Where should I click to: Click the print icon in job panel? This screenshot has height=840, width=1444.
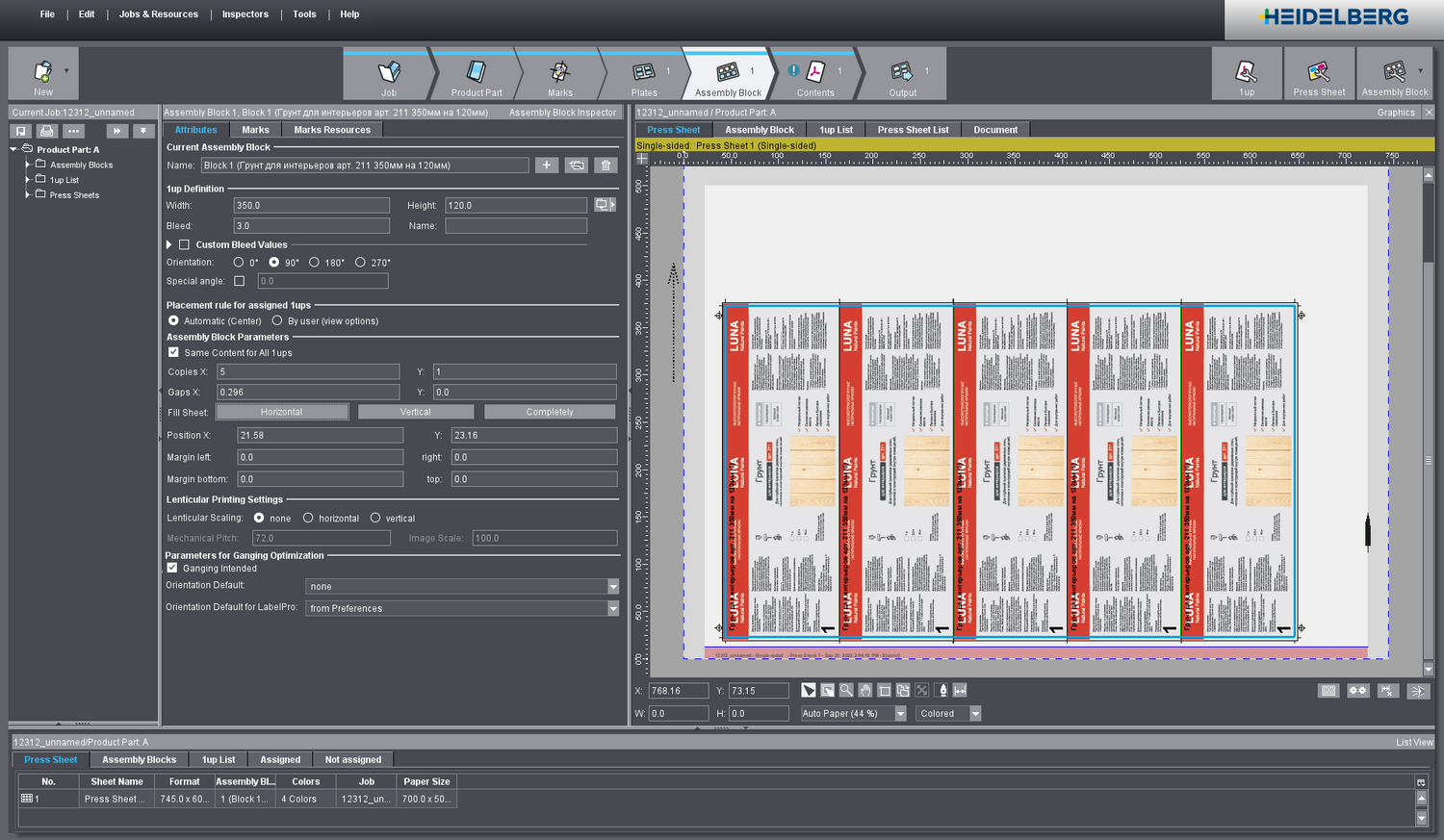(46, 131)
